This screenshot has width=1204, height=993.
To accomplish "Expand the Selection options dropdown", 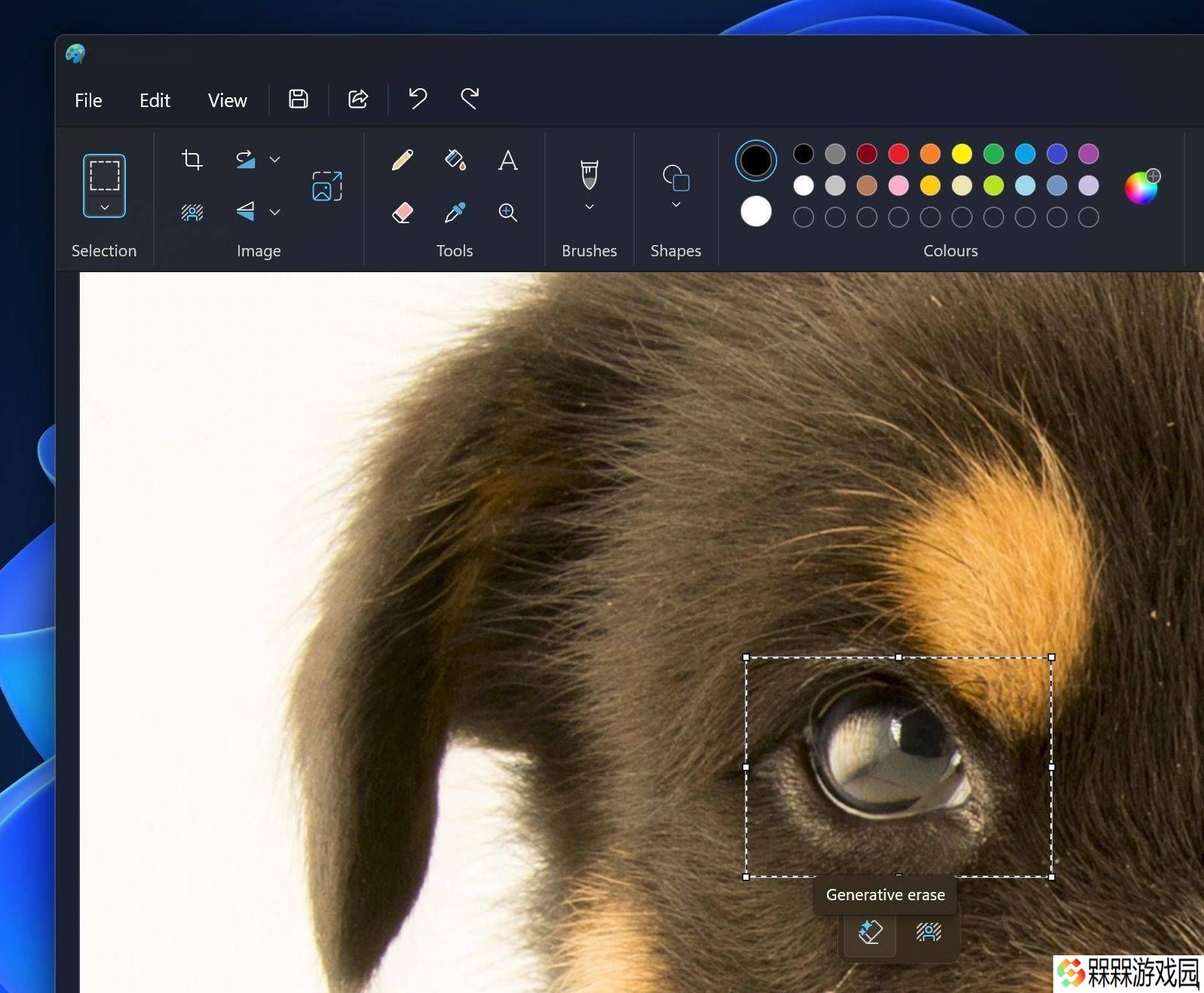I will (x=104, y=207).
